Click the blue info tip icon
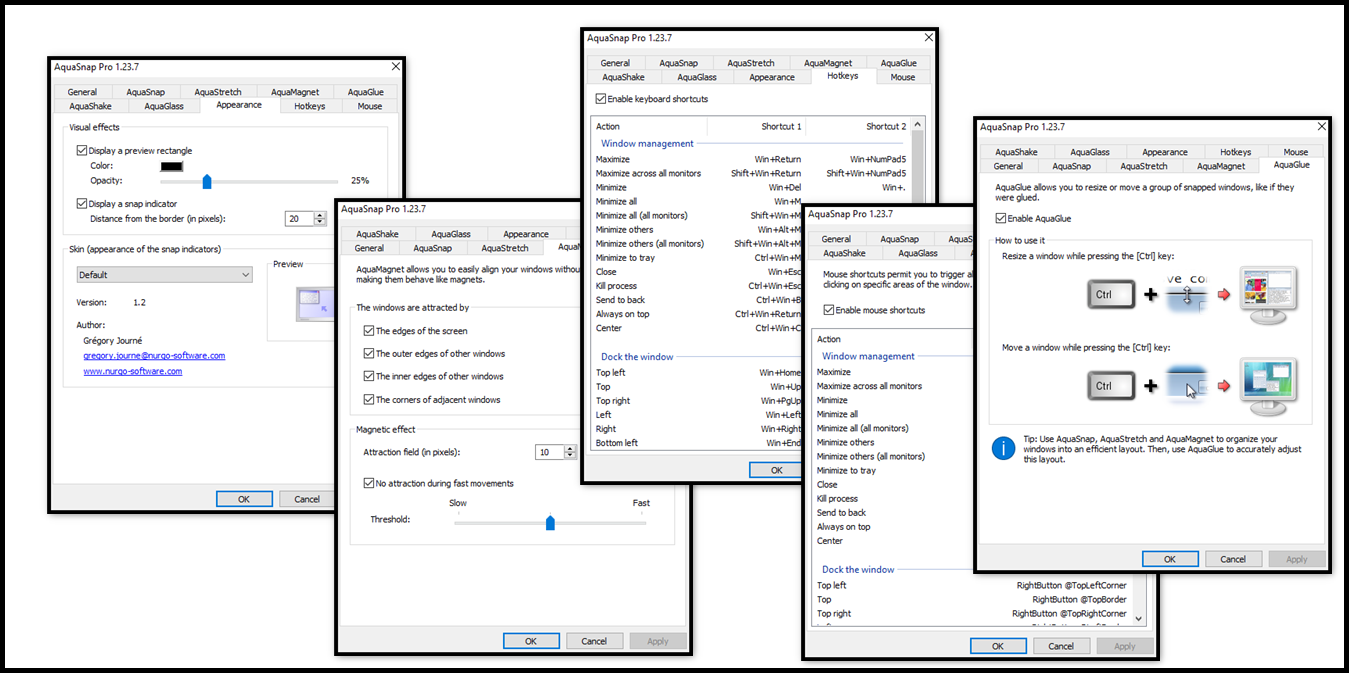The height and width of the screenshot is (673, 1349). 1003,447
